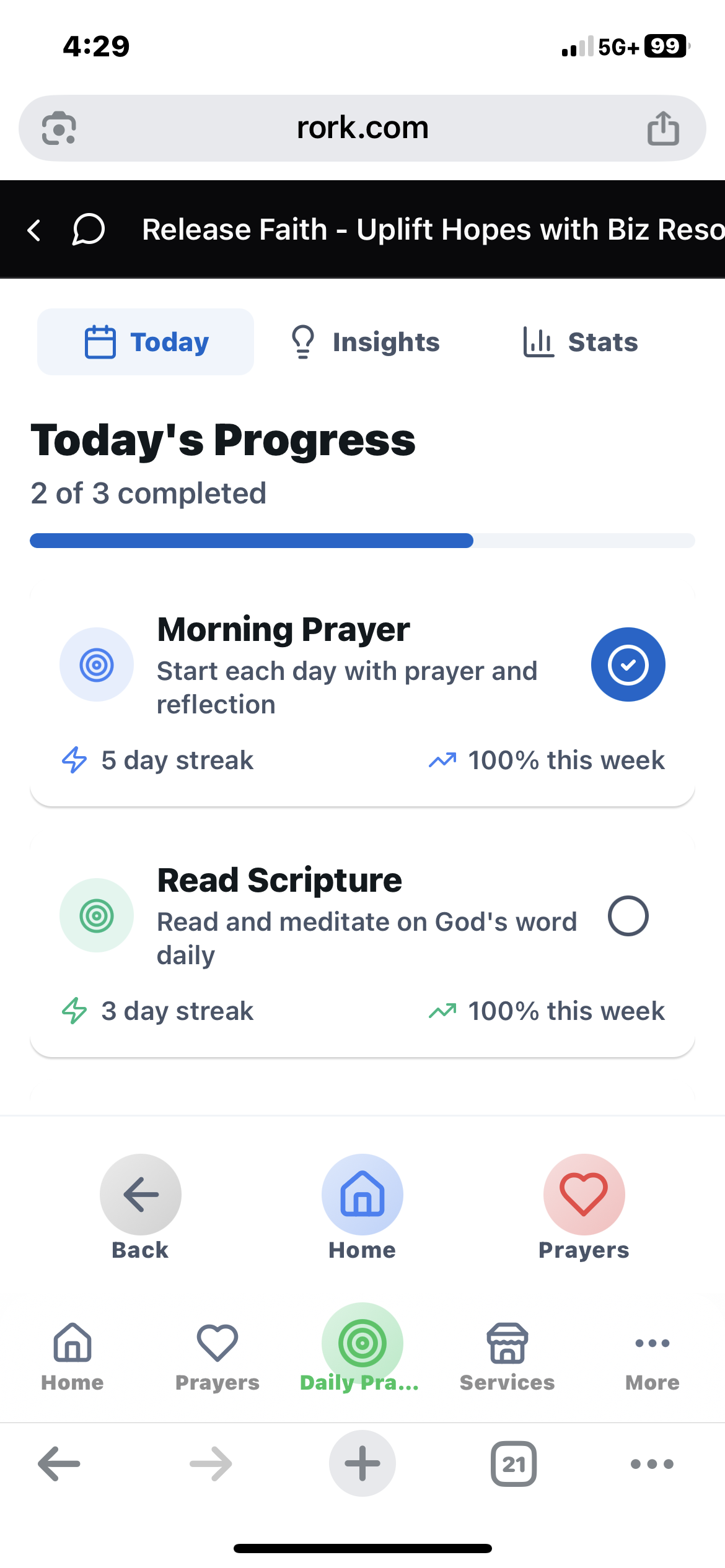The width and height of the screenshot is (725, 1568).
Task: Open the chat bubble icon in header
Action: [89, 230]
